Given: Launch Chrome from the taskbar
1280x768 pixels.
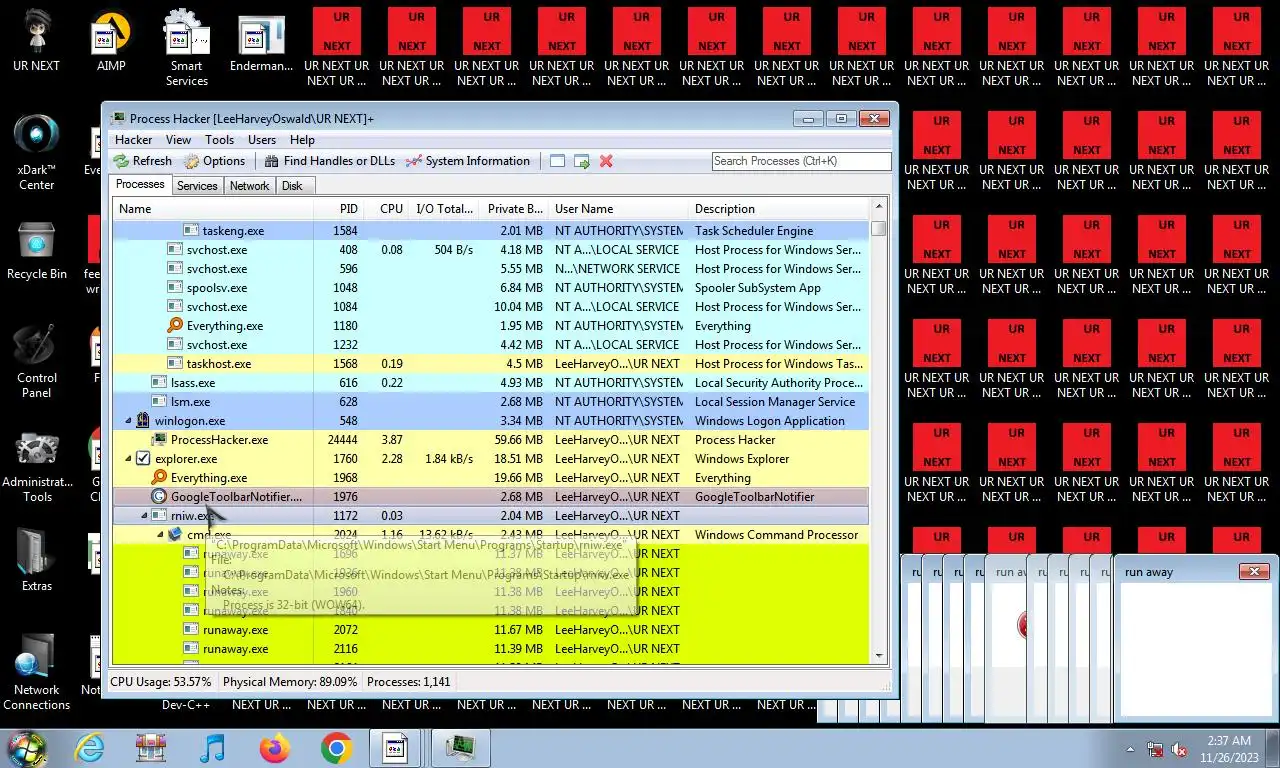Looking at the screenshot, I should 336,748.
